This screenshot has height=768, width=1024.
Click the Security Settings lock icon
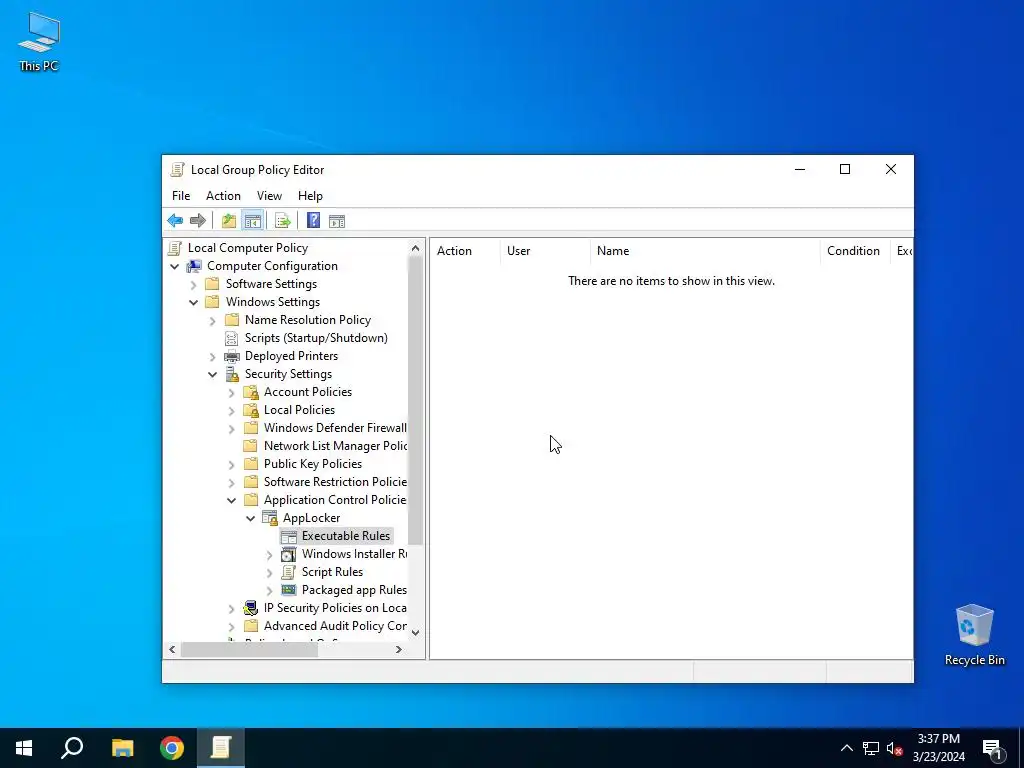coord(232,374)
